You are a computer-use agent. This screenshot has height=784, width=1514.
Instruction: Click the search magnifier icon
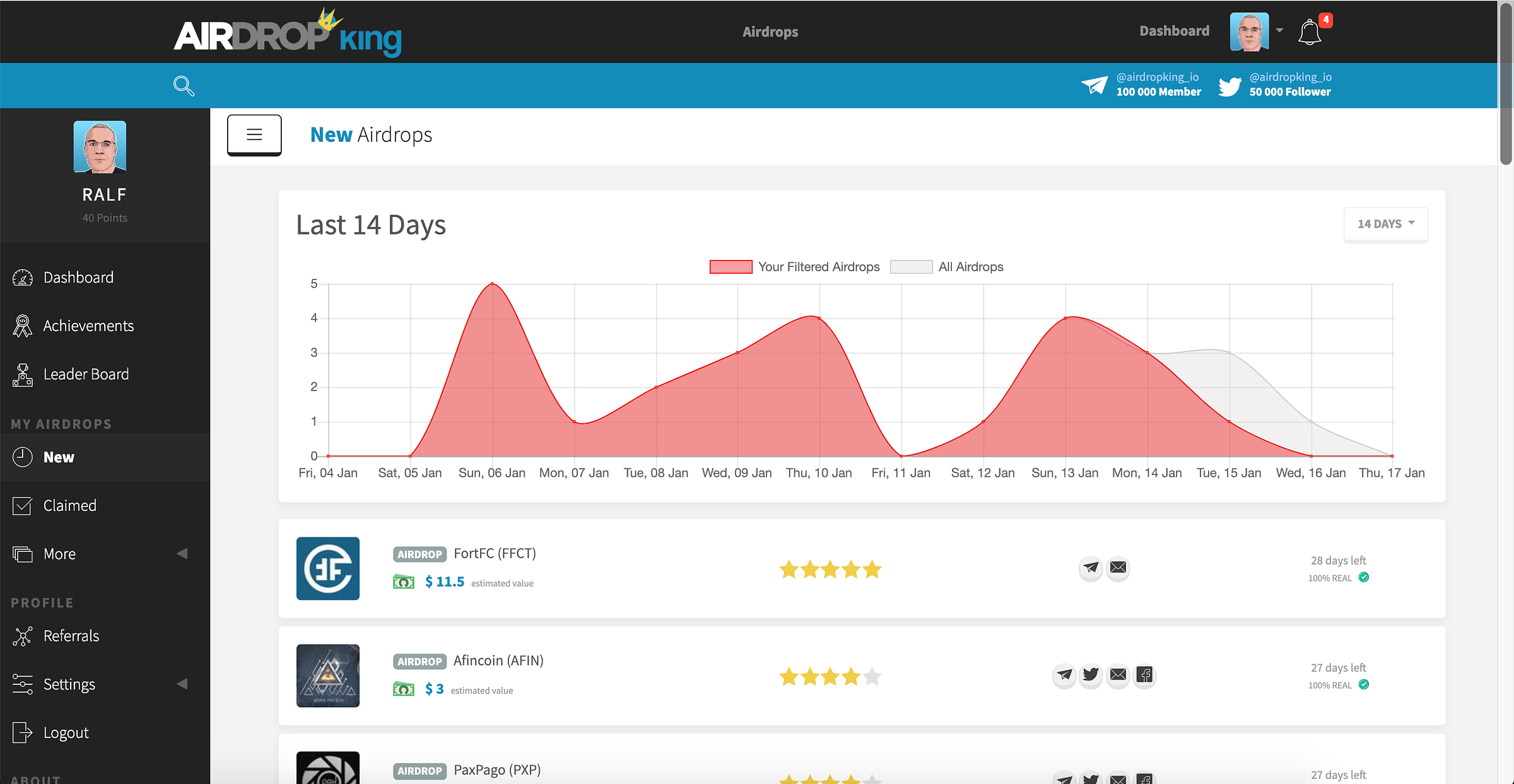coord(184,86)
